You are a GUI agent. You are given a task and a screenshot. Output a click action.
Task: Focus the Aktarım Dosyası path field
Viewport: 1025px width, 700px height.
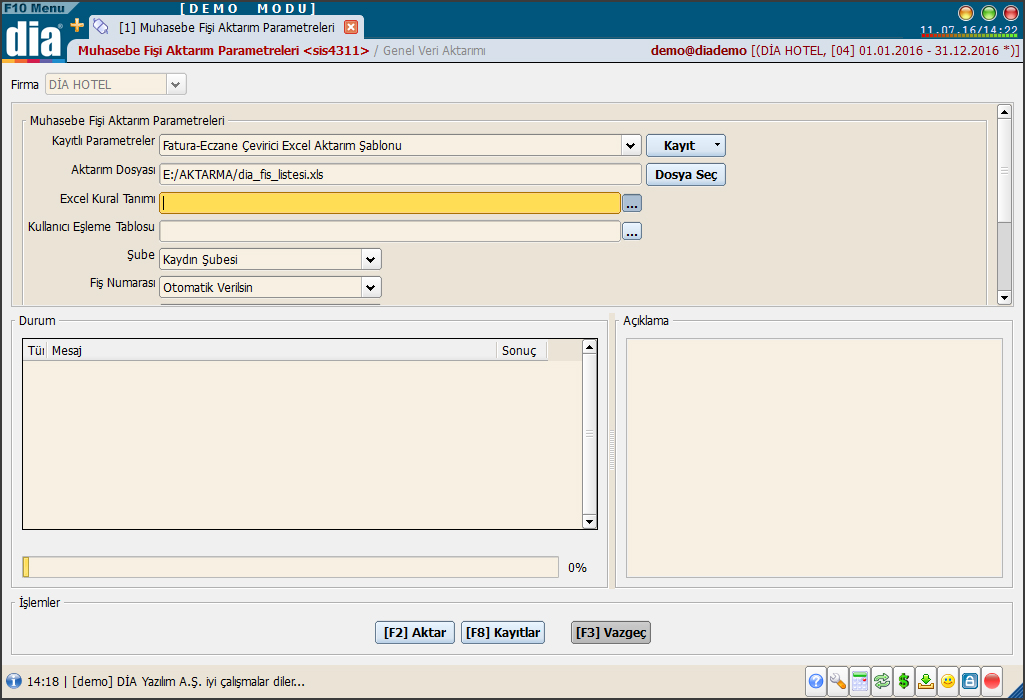[400, 175]
